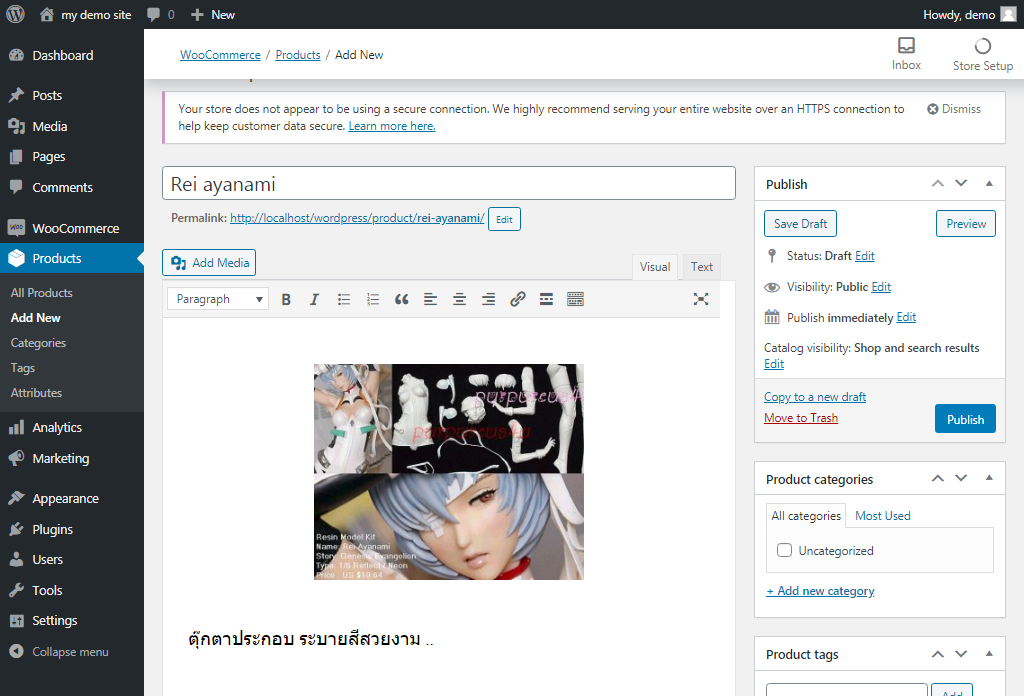Viewport: 1024px width, 696px height.
Task: Insert a blockquote
Action: 401,299
